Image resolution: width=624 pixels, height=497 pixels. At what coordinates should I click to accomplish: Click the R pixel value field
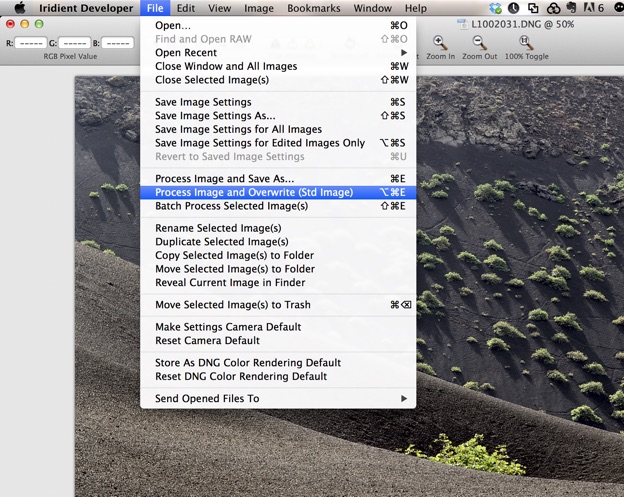pos(31,43)
